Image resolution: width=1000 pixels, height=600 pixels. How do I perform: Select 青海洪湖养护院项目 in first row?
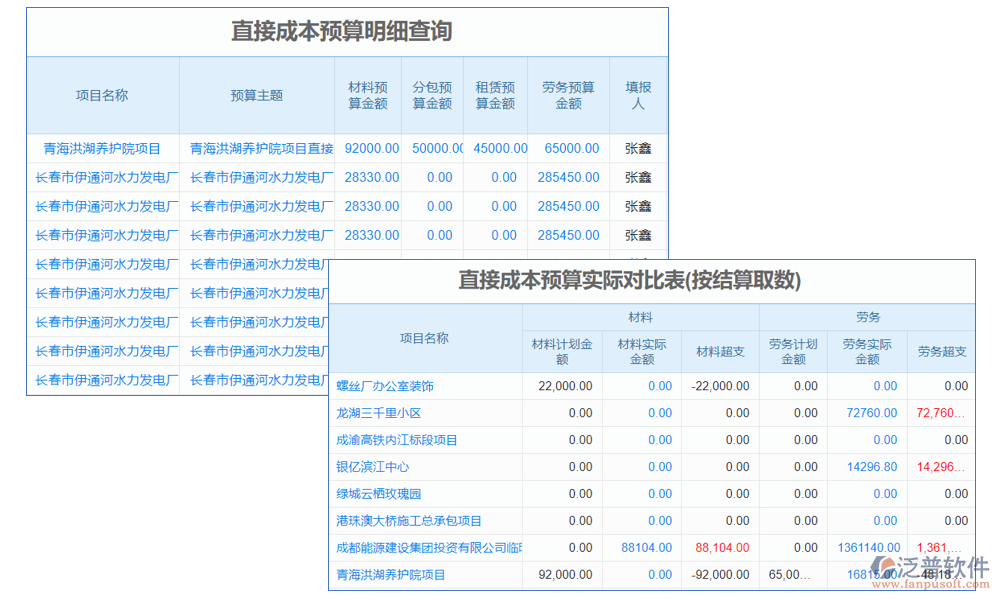click(103, 148)
